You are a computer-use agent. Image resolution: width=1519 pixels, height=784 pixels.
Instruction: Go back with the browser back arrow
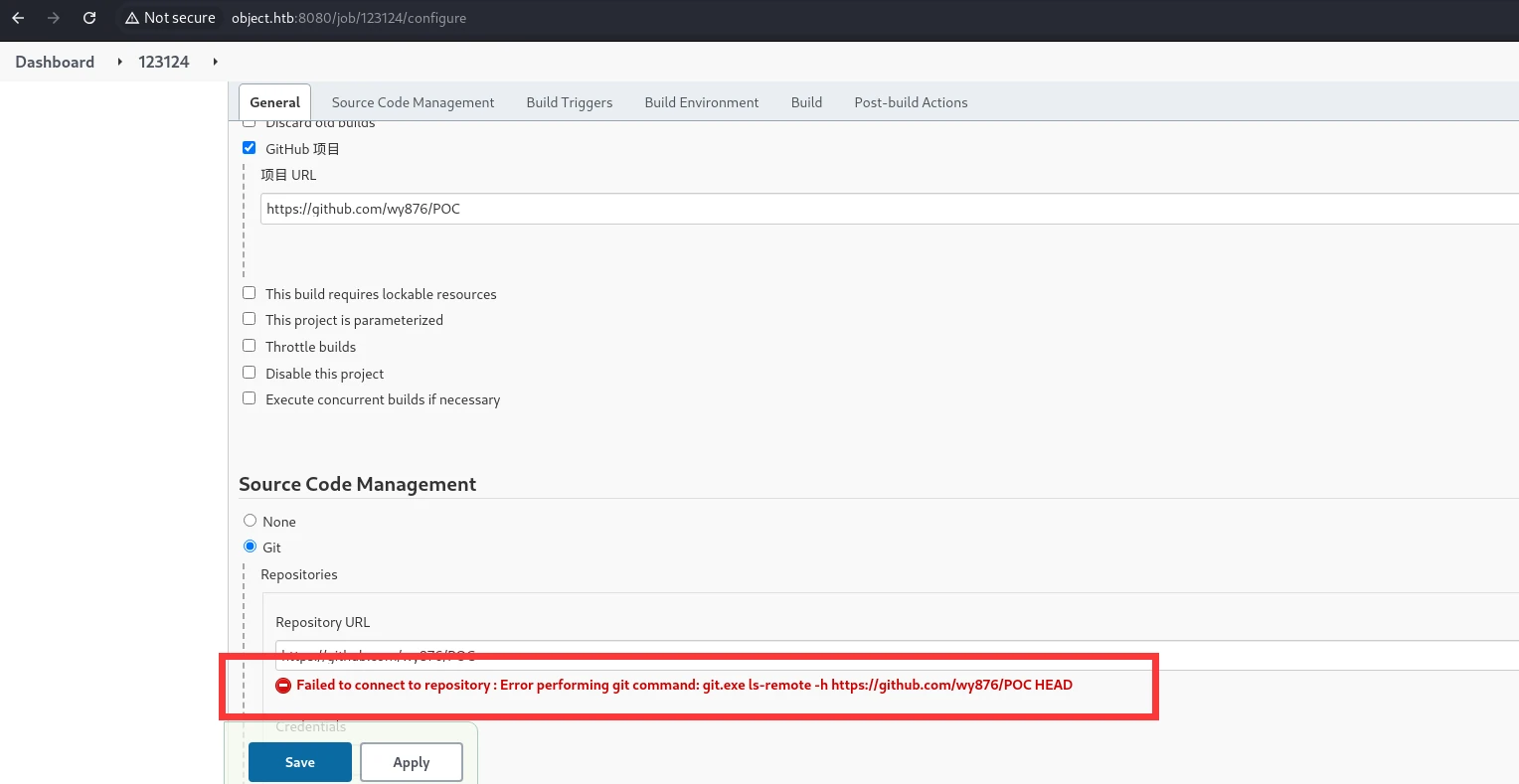[18, 18]
